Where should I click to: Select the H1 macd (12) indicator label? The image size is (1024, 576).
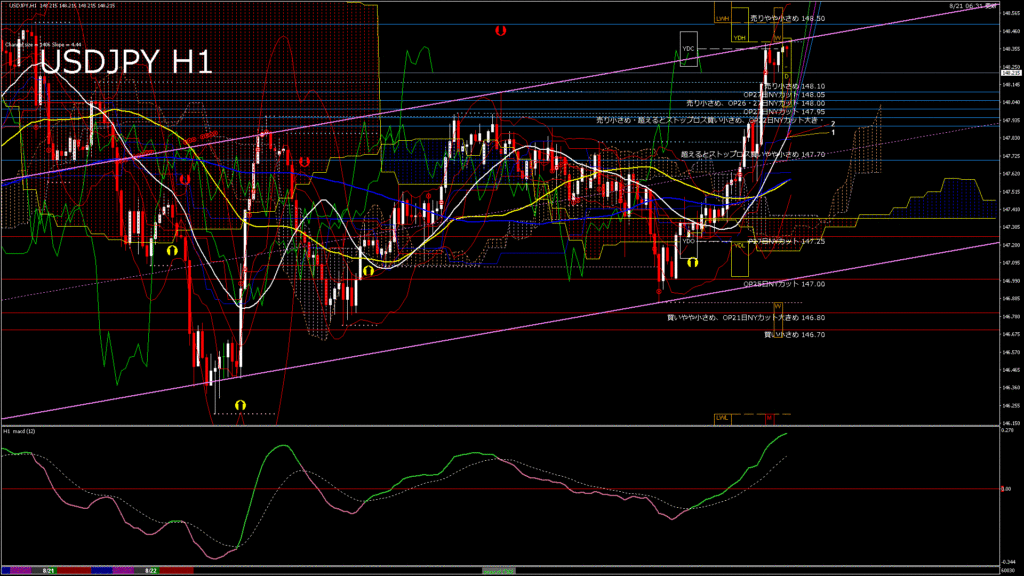click(20, 430)
